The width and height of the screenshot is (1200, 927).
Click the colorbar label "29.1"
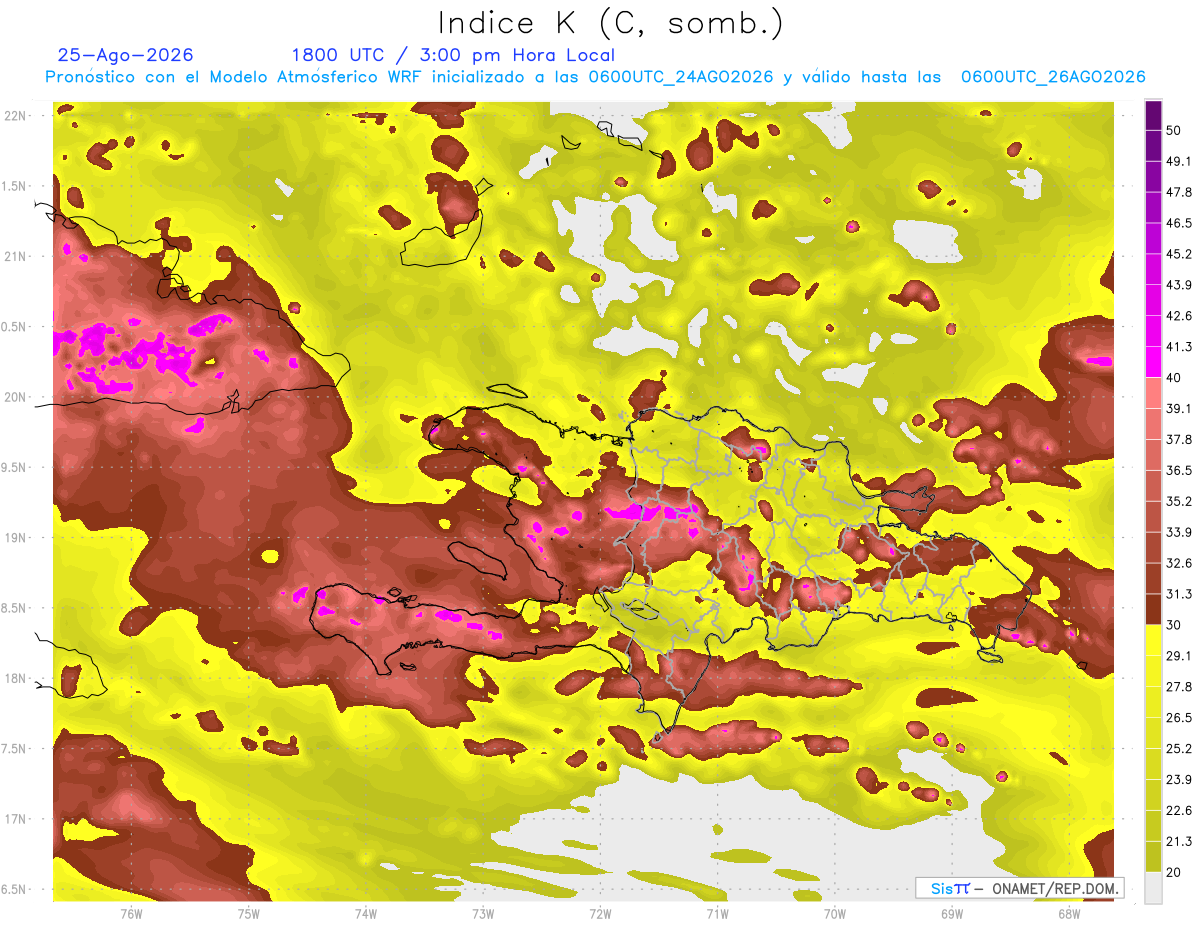tap(1179, 655)
